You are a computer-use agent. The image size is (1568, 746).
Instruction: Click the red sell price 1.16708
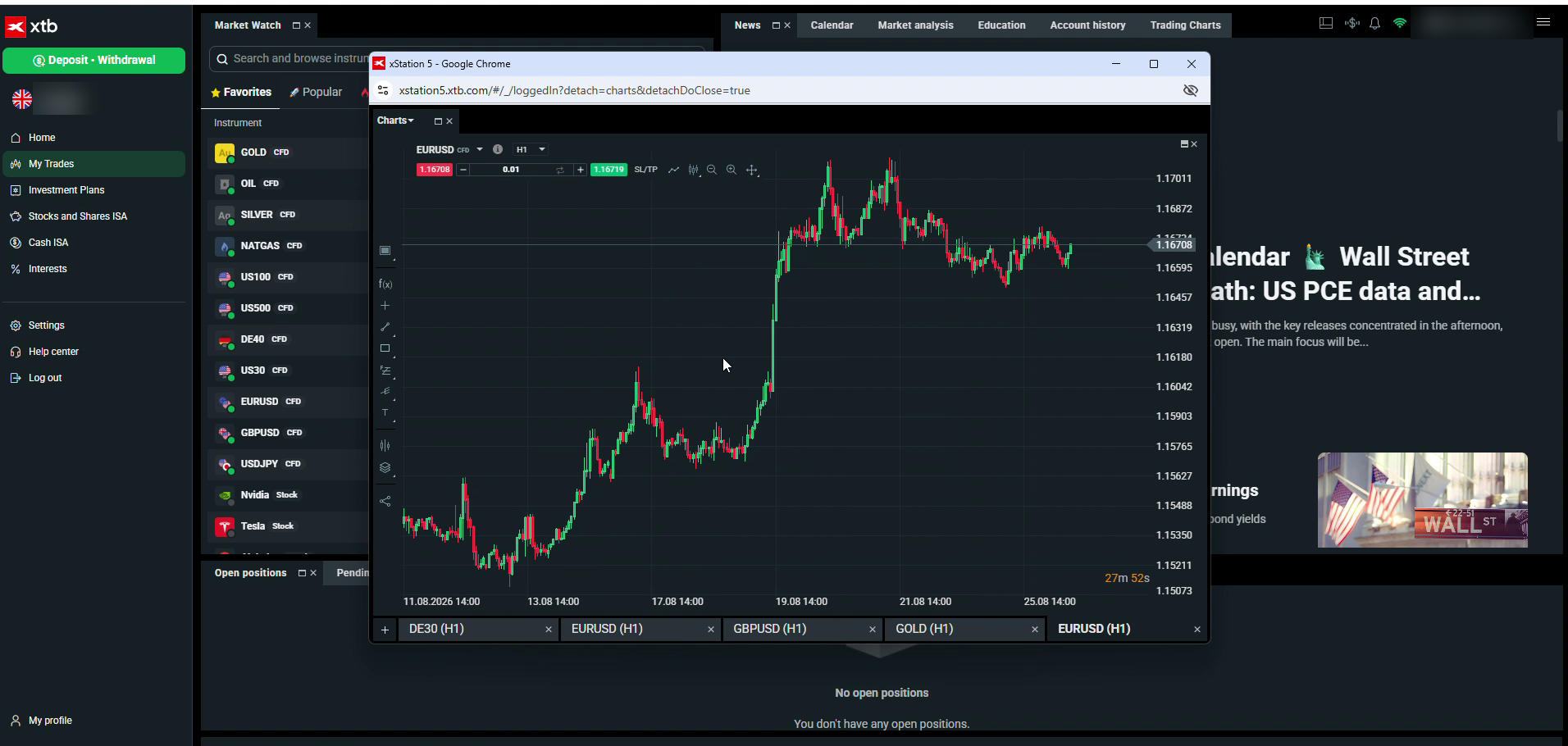(x=434, y=170)
